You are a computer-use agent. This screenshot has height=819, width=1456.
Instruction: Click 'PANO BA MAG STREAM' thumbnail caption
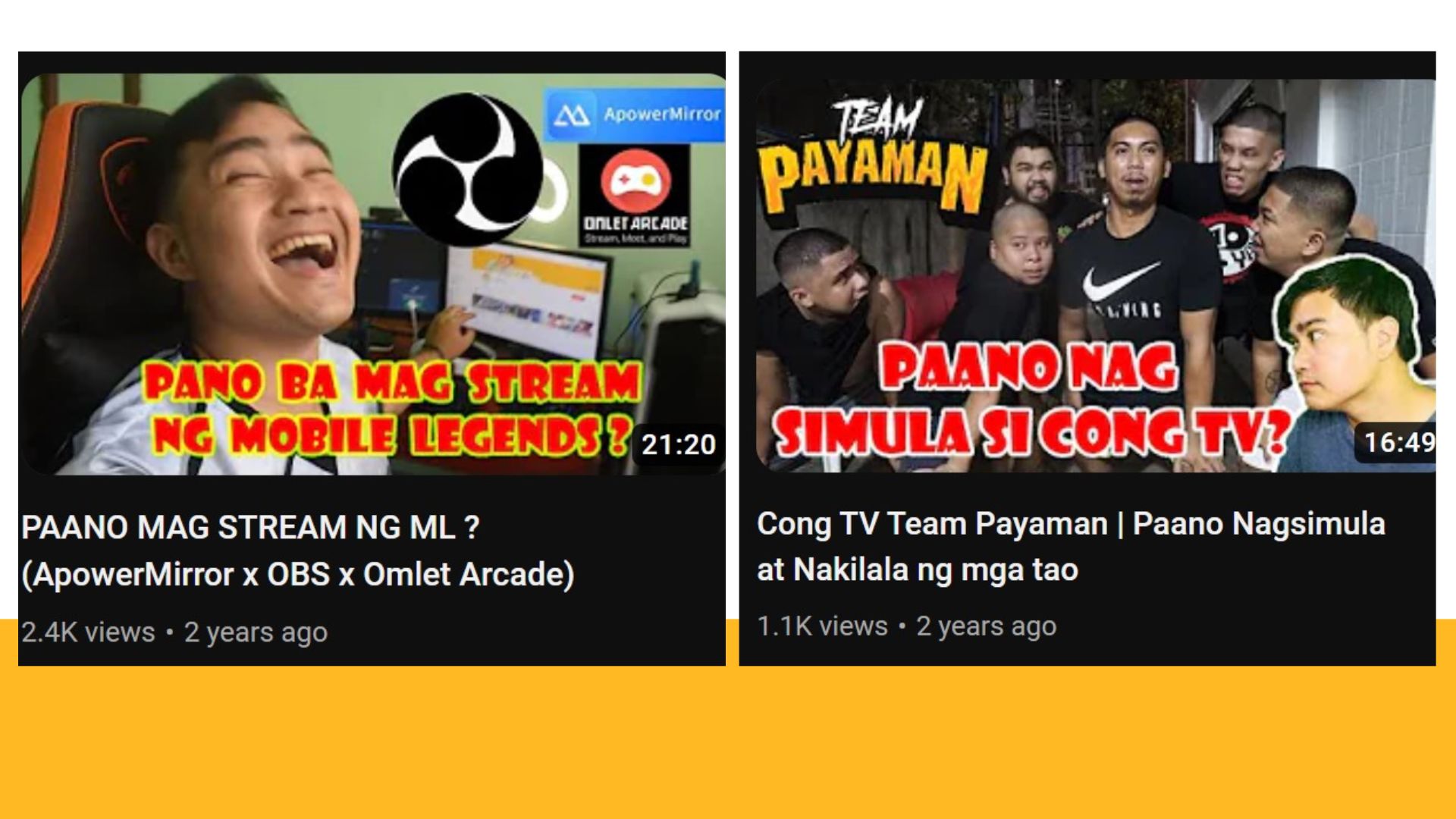[393, 381]
